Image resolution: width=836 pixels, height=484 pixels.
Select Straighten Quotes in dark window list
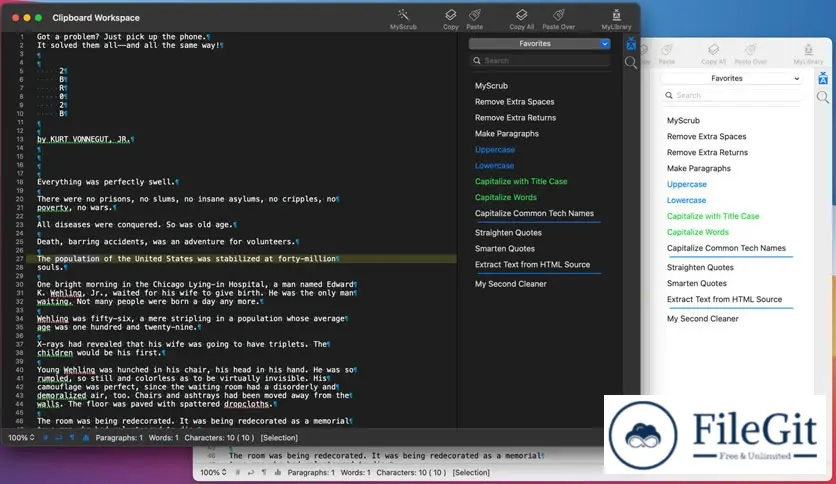(x=508, y=233)
